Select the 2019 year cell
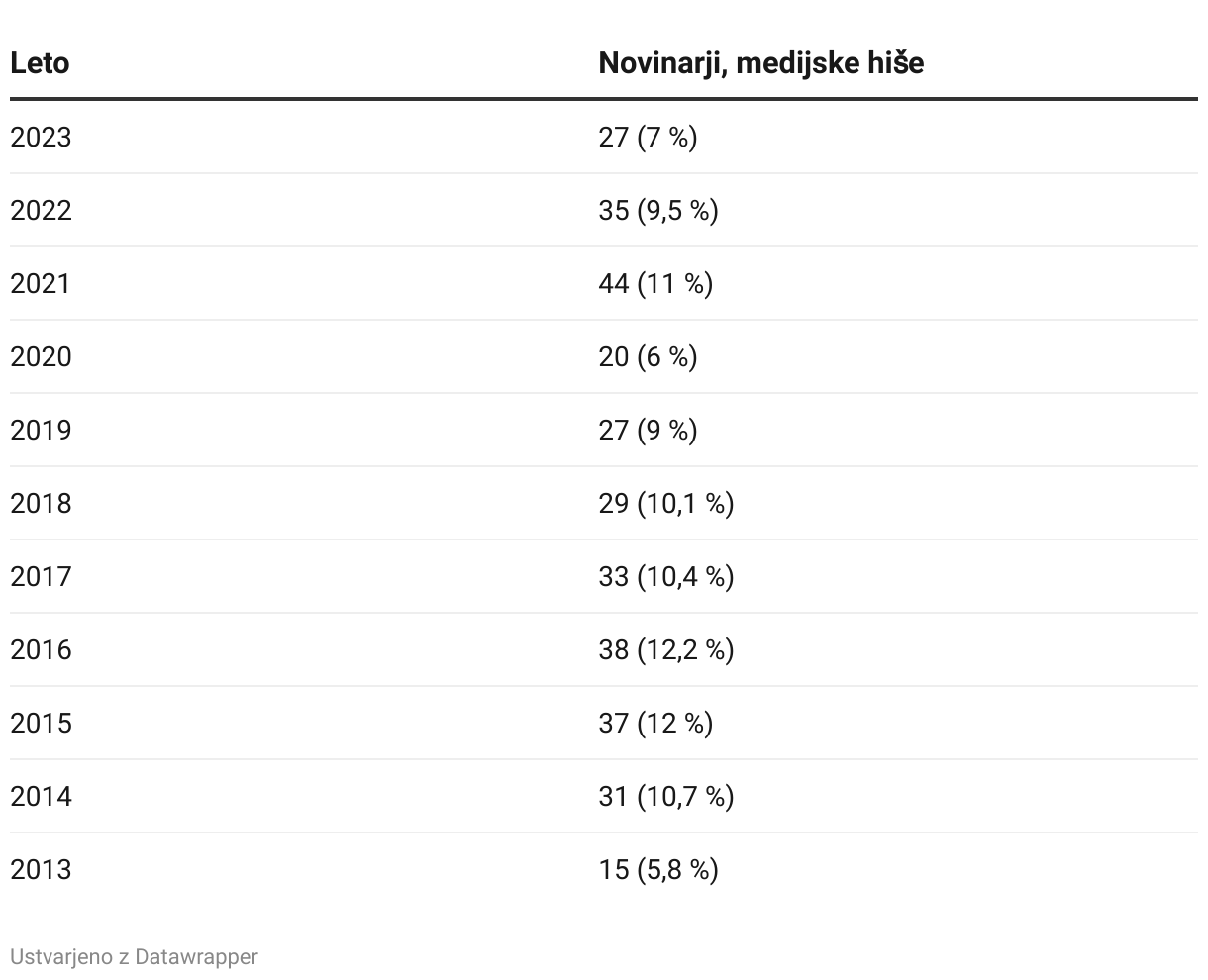This screenshot has height=980, width=1208. pyautogui.click(x=42, y=430)
